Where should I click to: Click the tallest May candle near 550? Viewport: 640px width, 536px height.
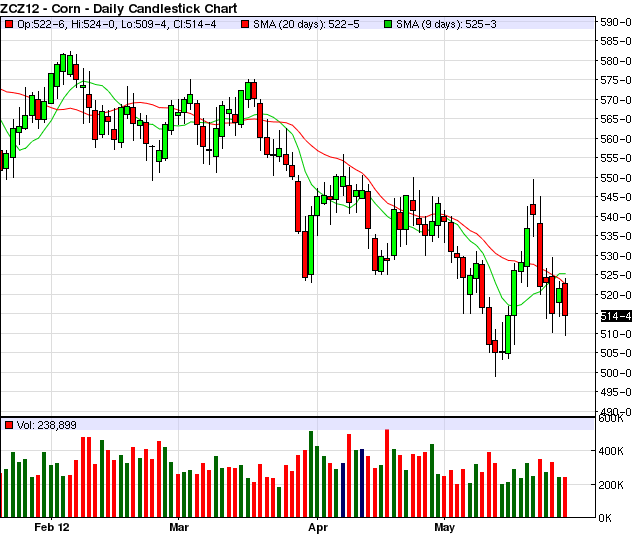(x=533, y=209)
